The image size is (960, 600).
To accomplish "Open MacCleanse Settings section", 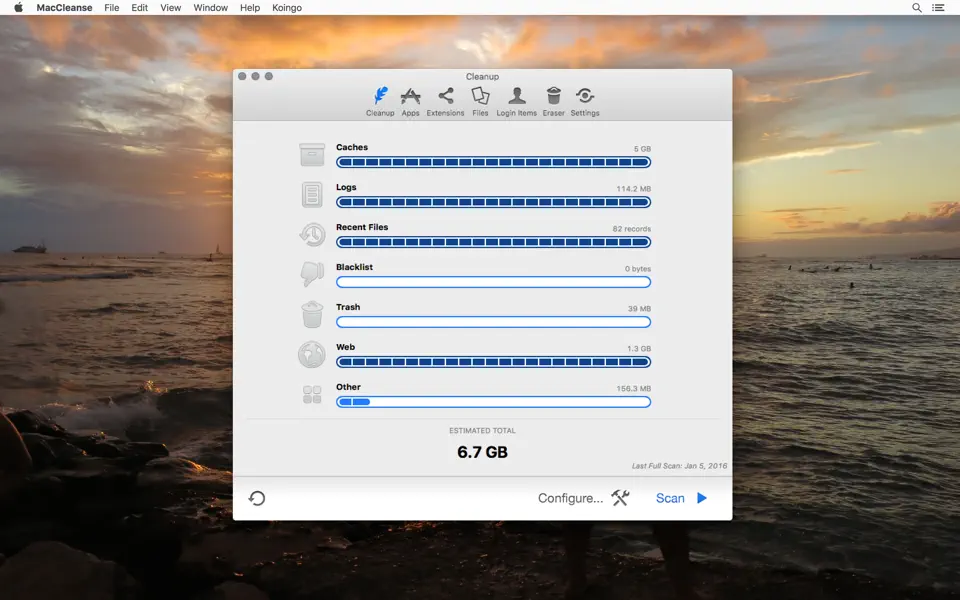I will (x=585, y=97).
